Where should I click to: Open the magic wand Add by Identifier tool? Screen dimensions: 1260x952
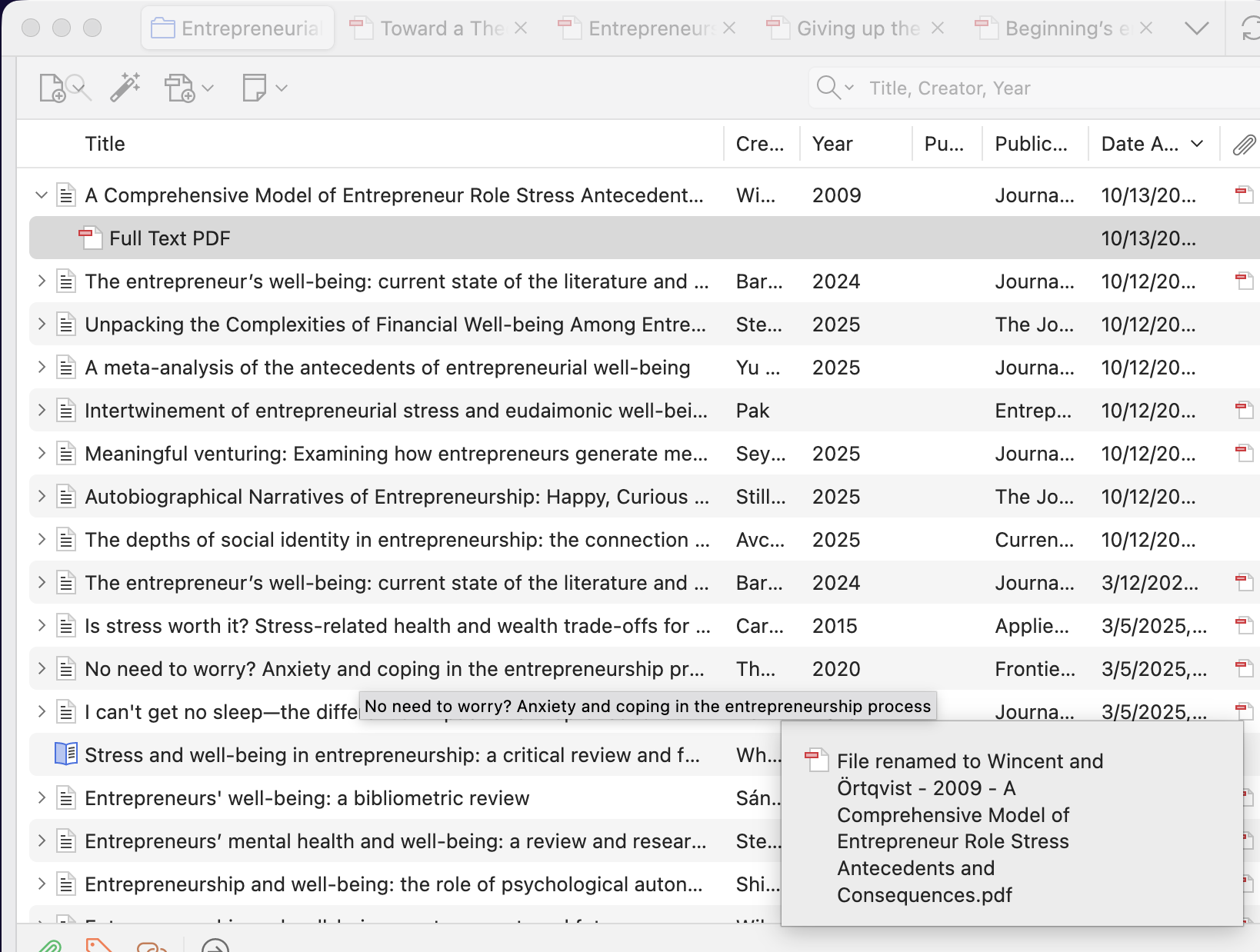(125, 88)
